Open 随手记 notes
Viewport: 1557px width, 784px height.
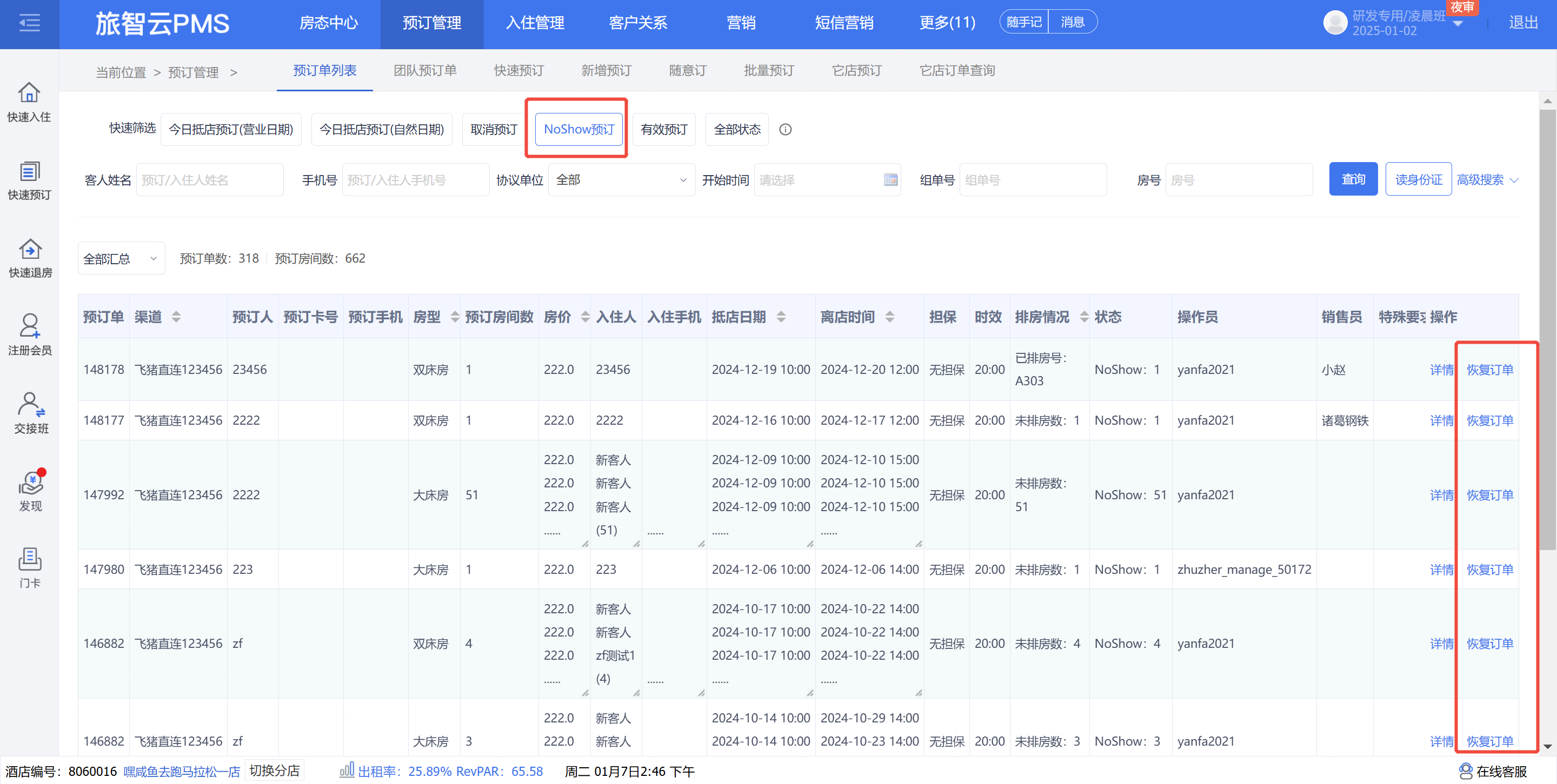[1024, 22]
